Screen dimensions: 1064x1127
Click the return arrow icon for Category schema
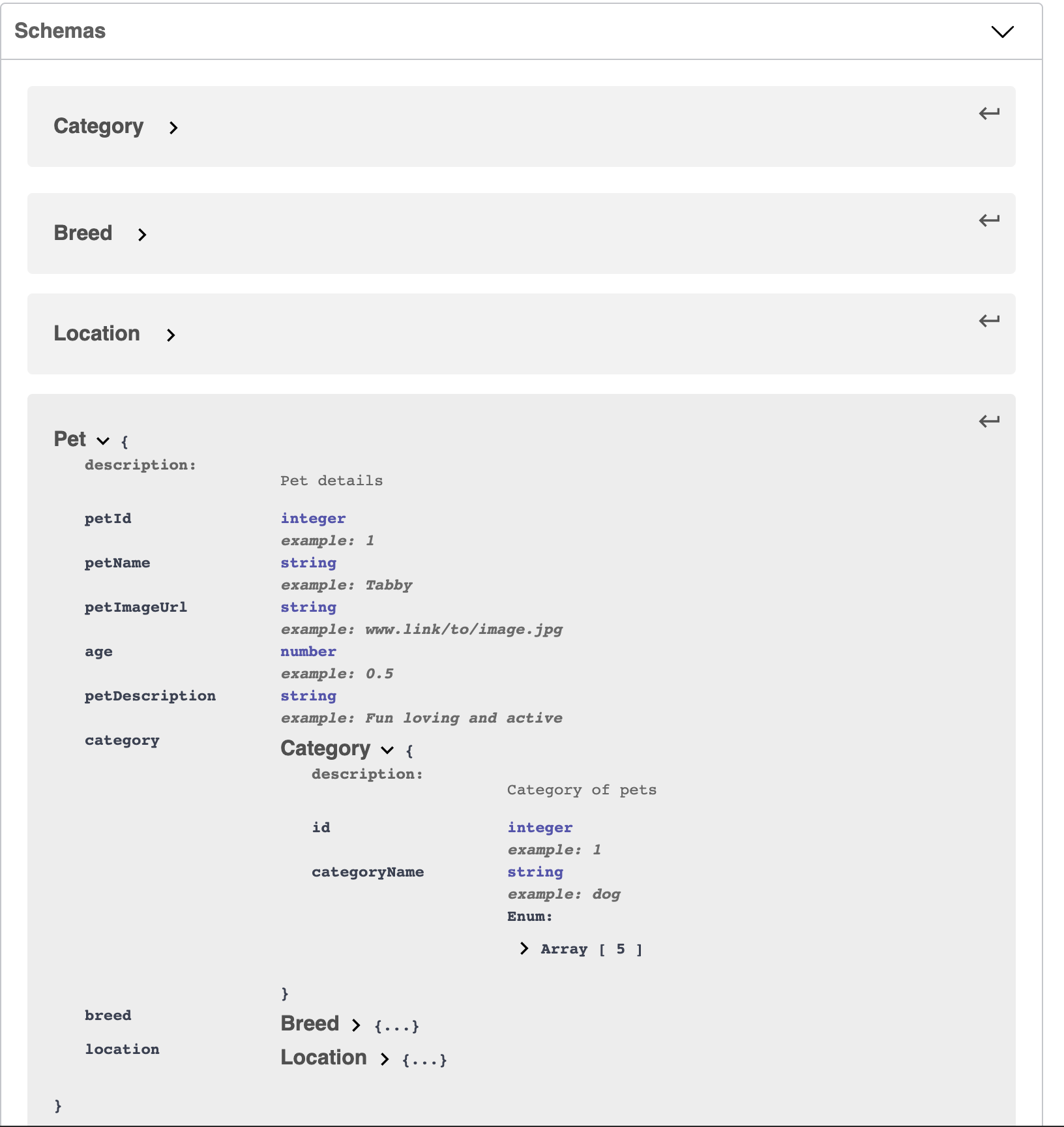tap(989, 113)
